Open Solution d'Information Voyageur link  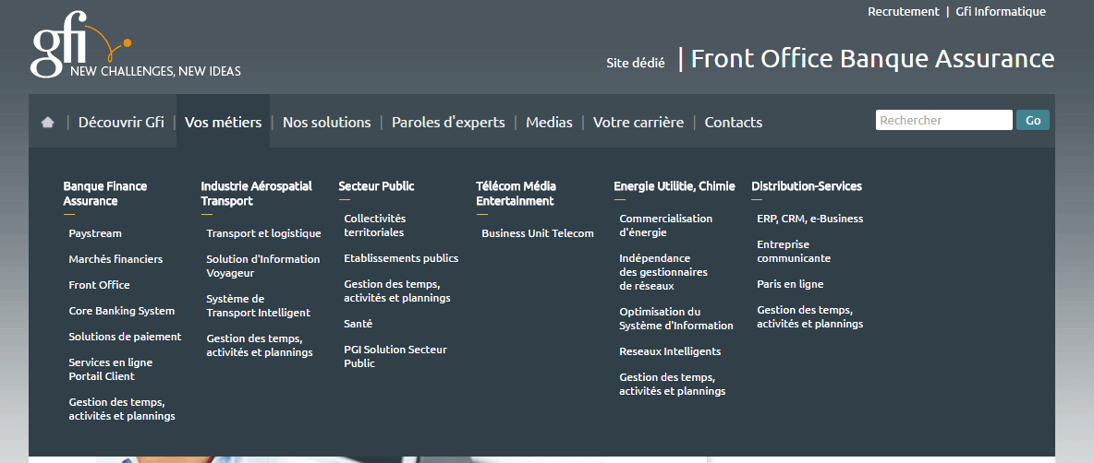click(263, 266)
